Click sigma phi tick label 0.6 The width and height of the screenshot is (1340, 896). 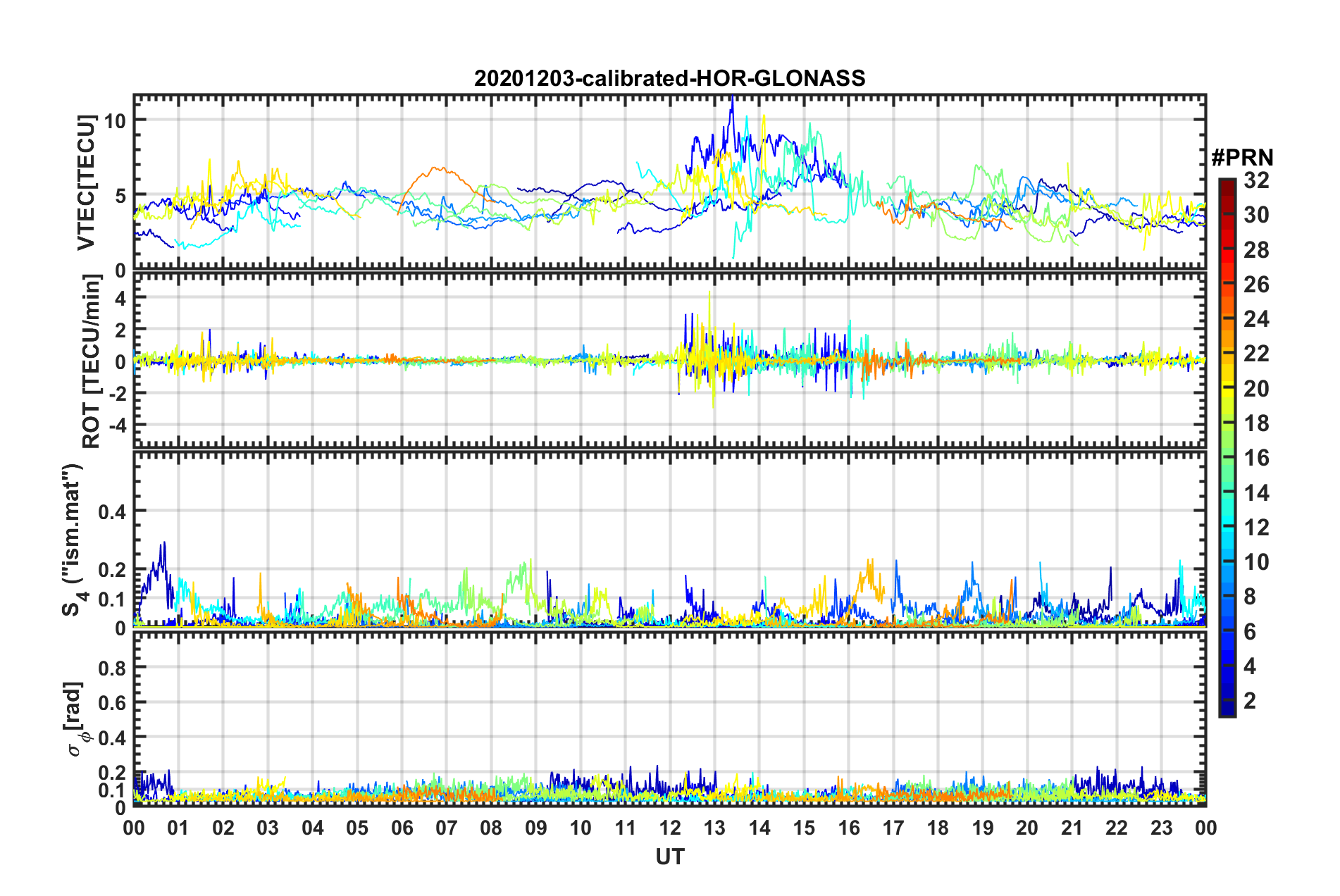[x=113, y=702]
